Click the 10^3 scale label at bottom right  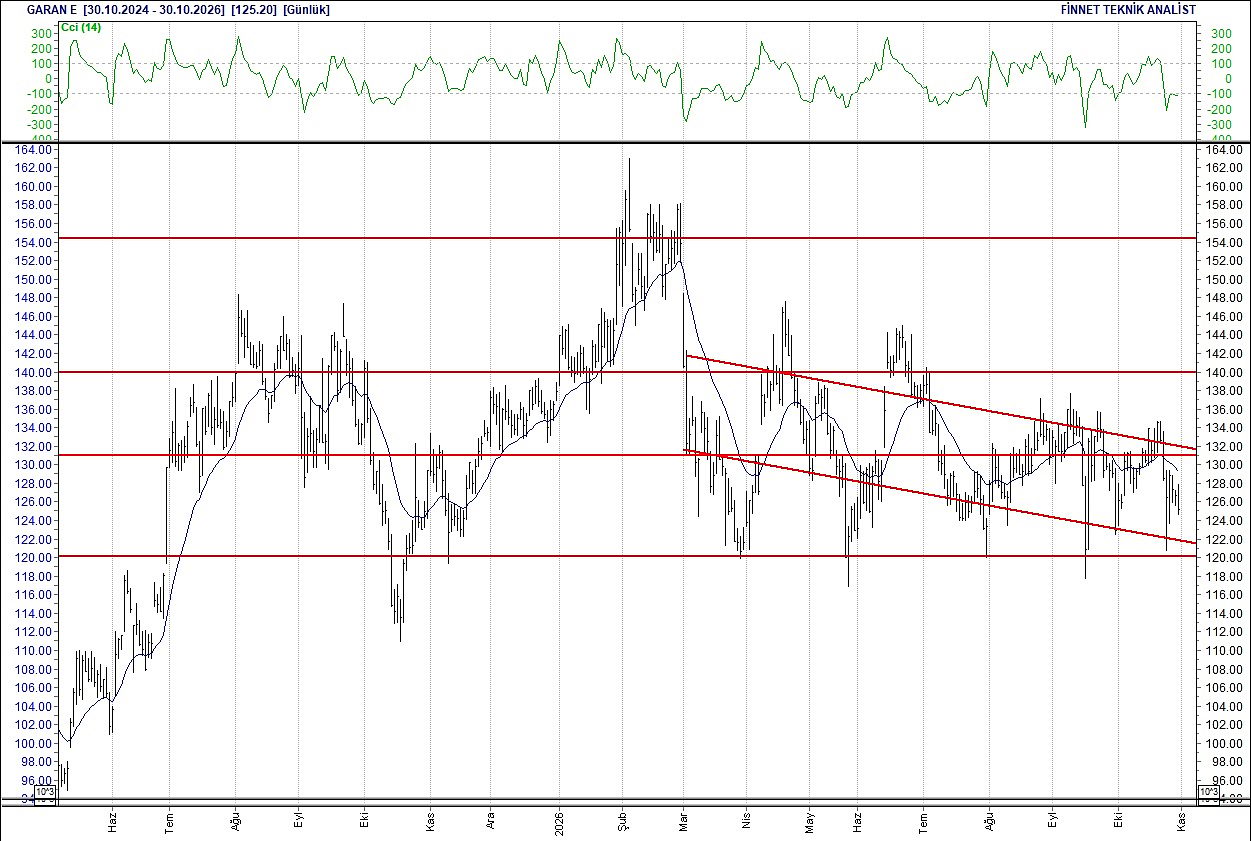(1207, 792)
